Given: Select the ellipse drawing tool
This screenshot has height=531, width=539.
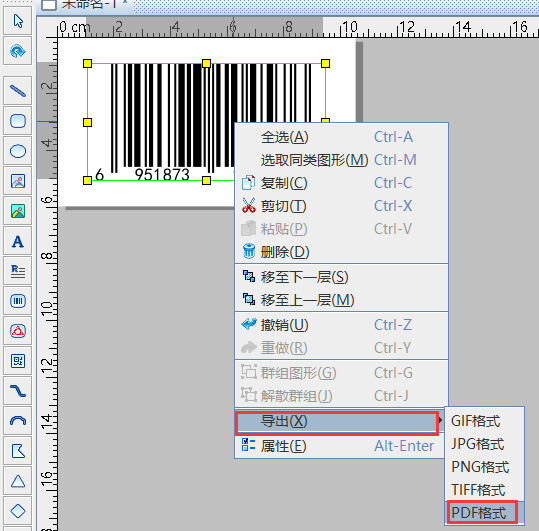Looking at the screenshot, I should click(x=18, y=151).
